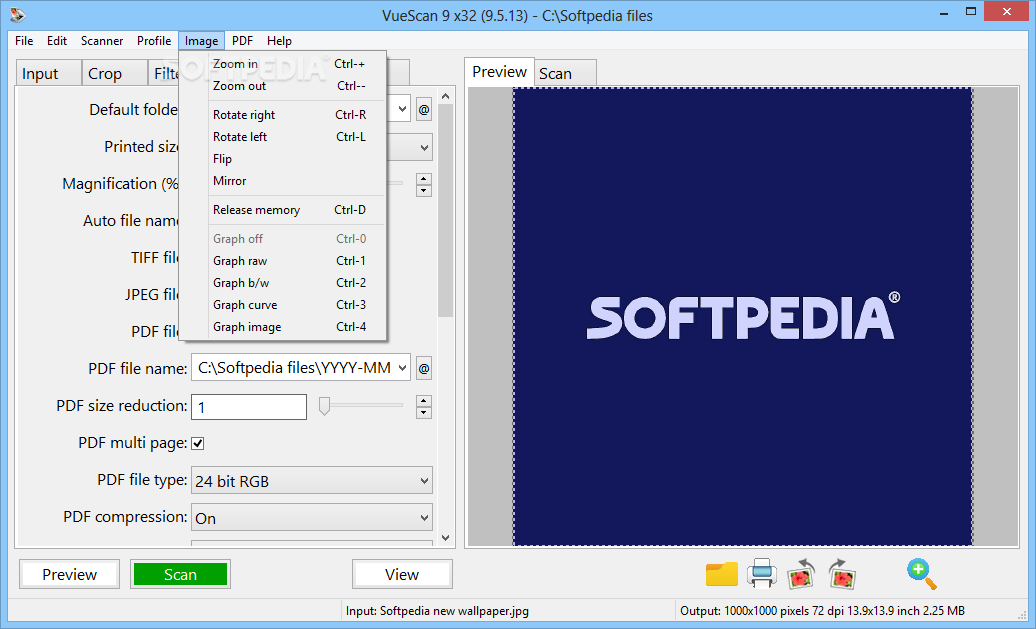The image size is (1036, 629).
Task: Expand the Default folder dropdown arrow
Action: pyautogui.click(x=402, y=109)
